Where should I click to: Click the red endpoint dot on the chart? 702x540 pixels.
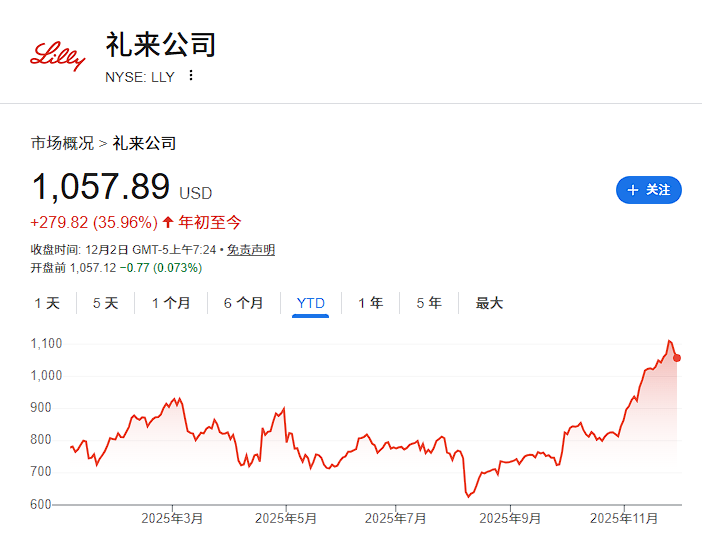(677, 358)
